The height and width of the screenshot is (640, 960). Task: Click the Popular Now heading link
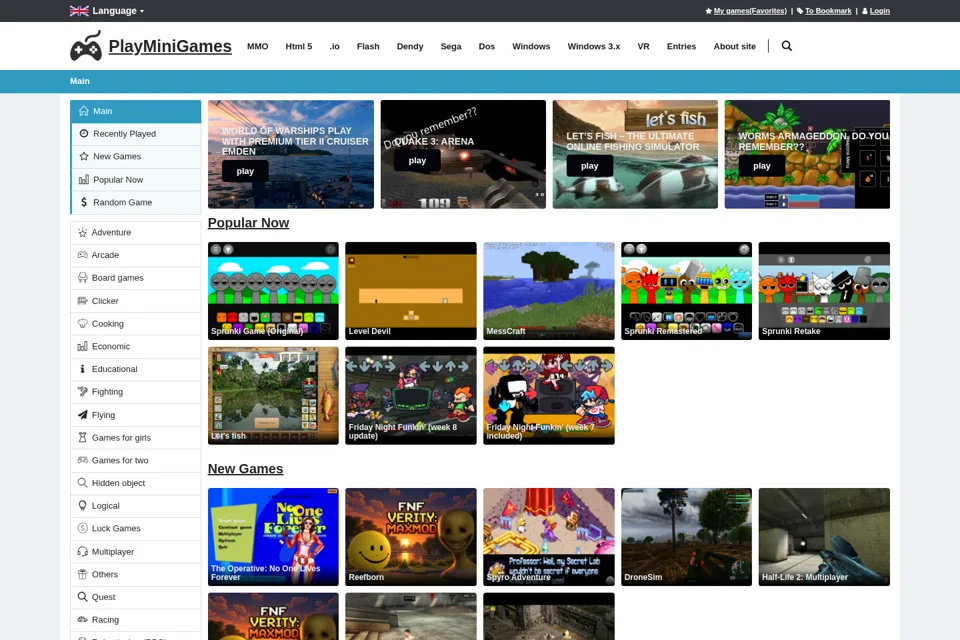pos(249,223)
